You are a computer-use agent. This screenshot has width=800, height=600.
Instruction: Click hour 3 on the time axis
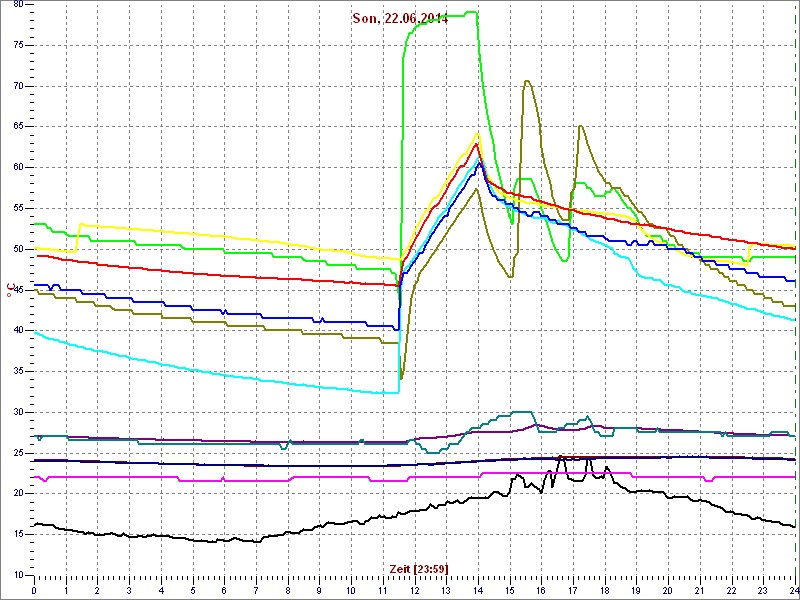129,591
